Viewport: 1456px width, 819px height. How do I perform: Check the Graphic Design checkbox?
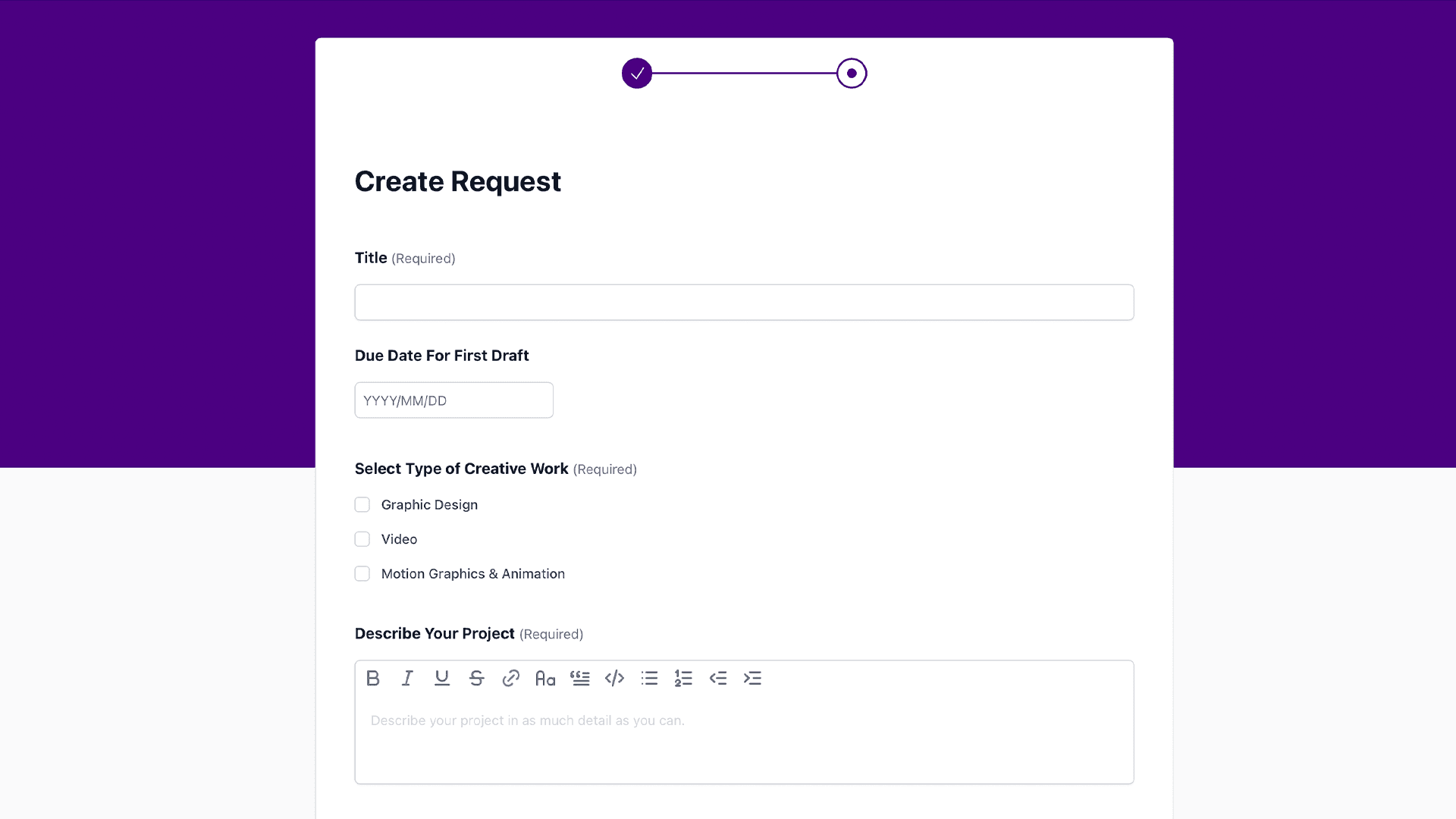(x=362, y=505)
